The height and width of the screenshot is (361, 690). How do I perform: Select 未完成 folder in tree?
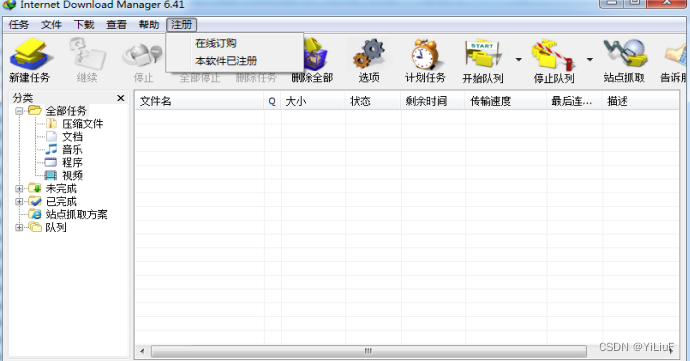[61, 188]
